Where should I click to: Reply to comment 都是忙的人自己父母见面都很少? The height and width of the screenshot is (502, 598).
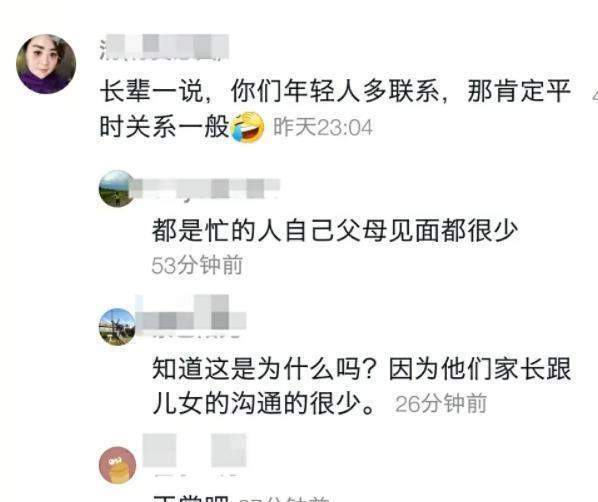(335, 230)
